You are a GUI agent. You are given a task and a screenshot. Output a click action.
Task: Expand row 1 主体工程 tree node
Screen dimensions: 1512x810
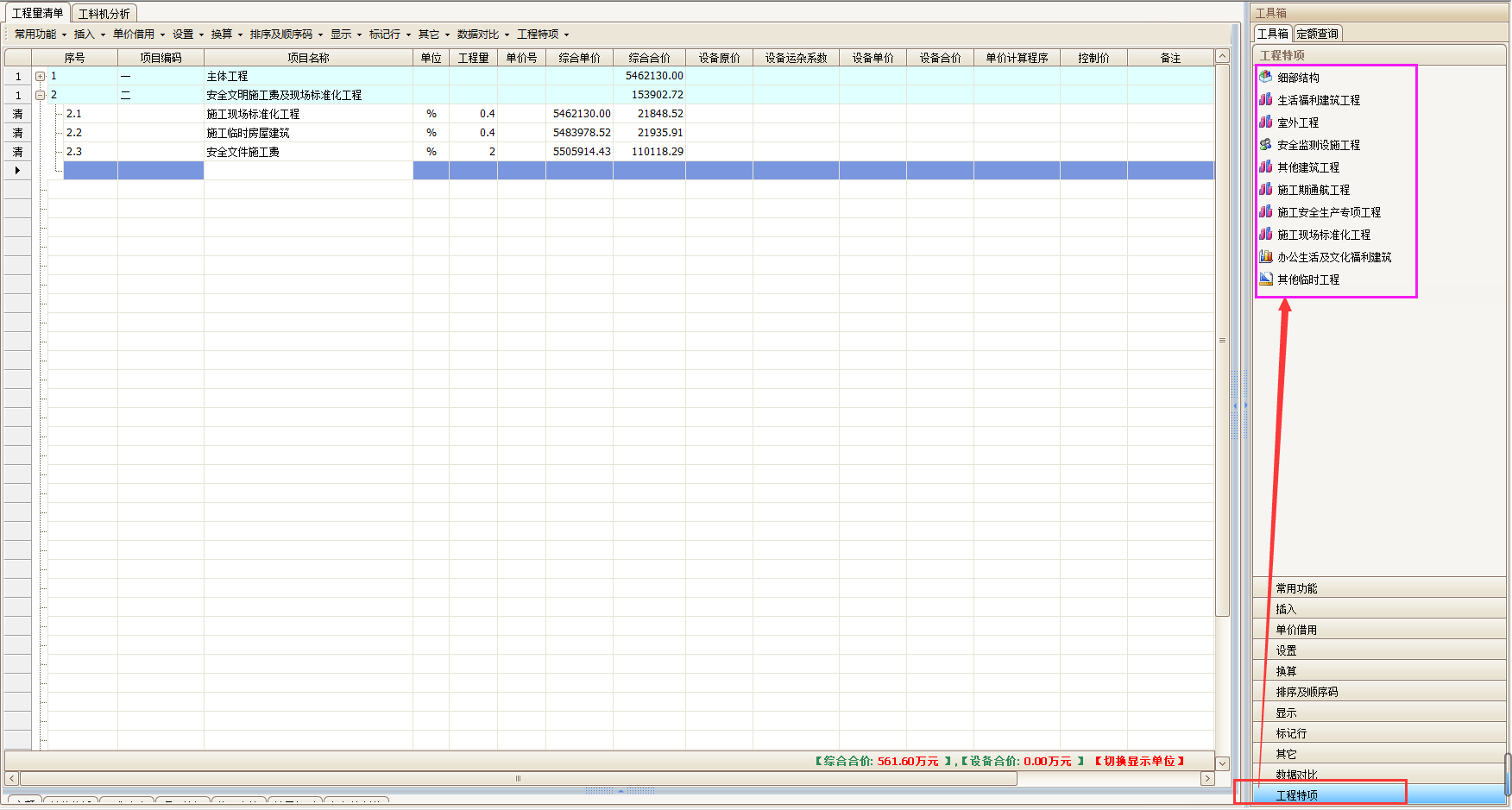click(x=40, y=76)
